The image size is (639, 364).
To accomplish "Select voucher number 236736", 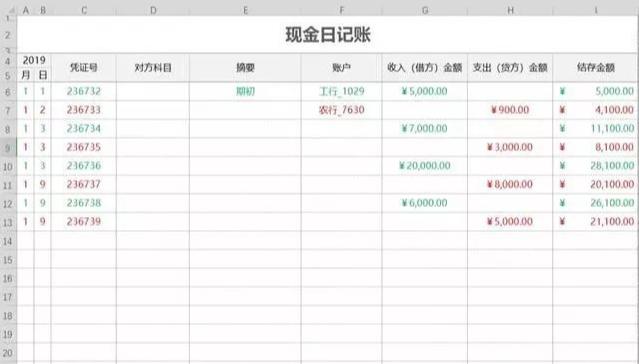I will 84,166.
